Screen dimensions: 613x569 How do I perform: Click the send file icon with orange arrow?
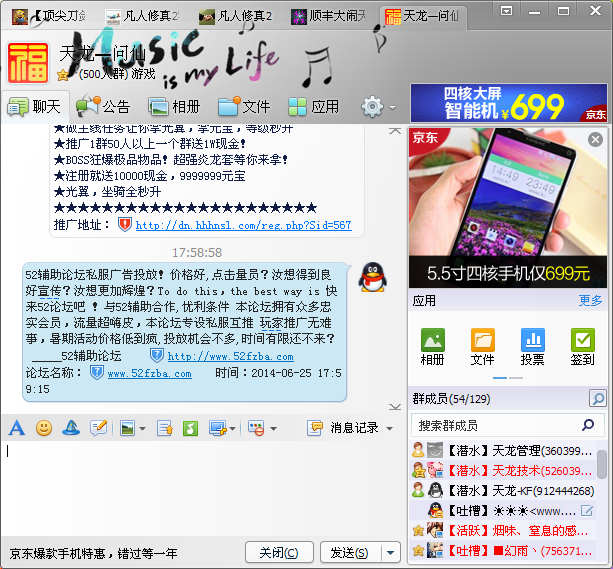tap(165, 428)
